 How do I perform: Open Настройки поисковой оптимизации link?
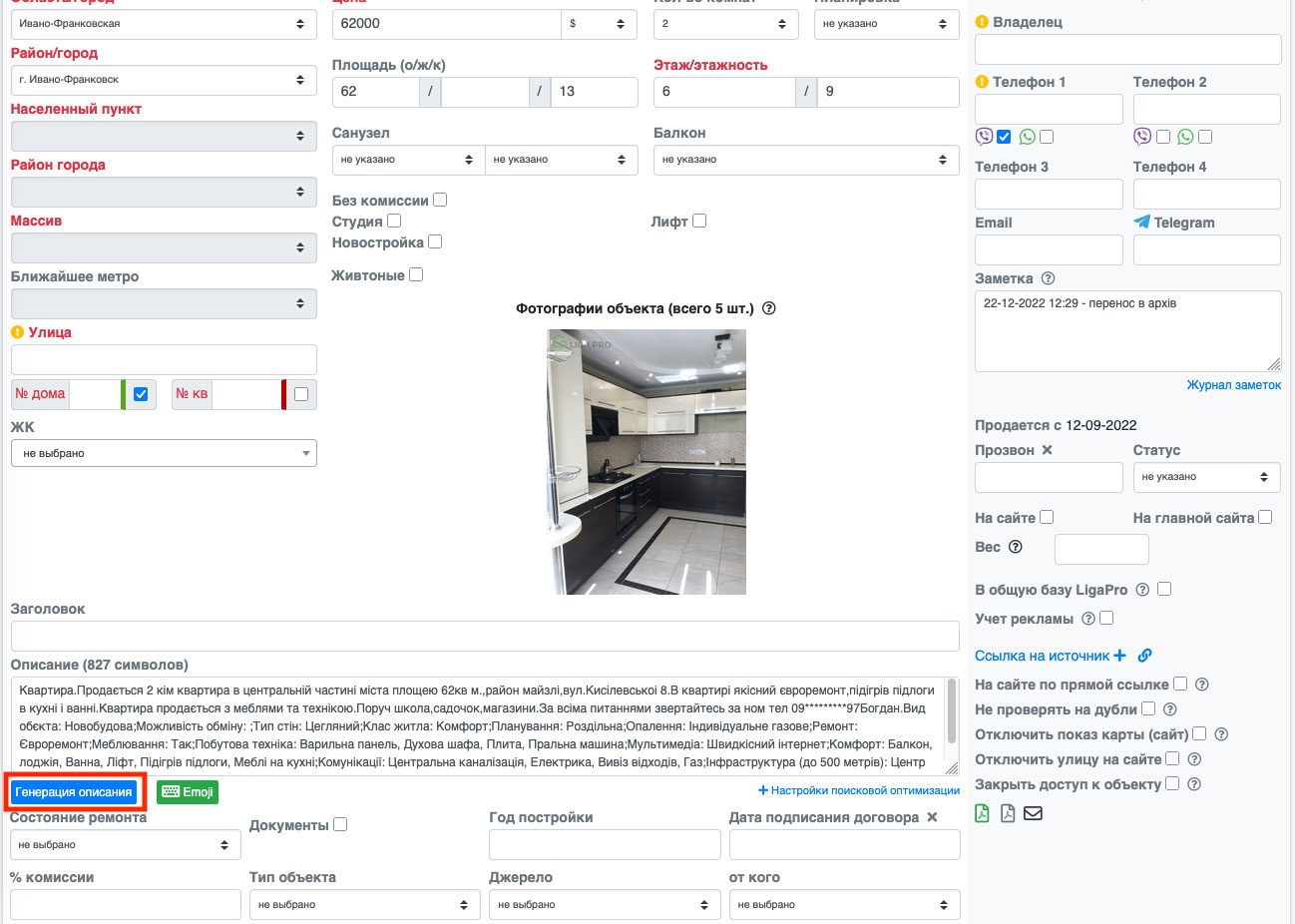(x=859, y=790)
